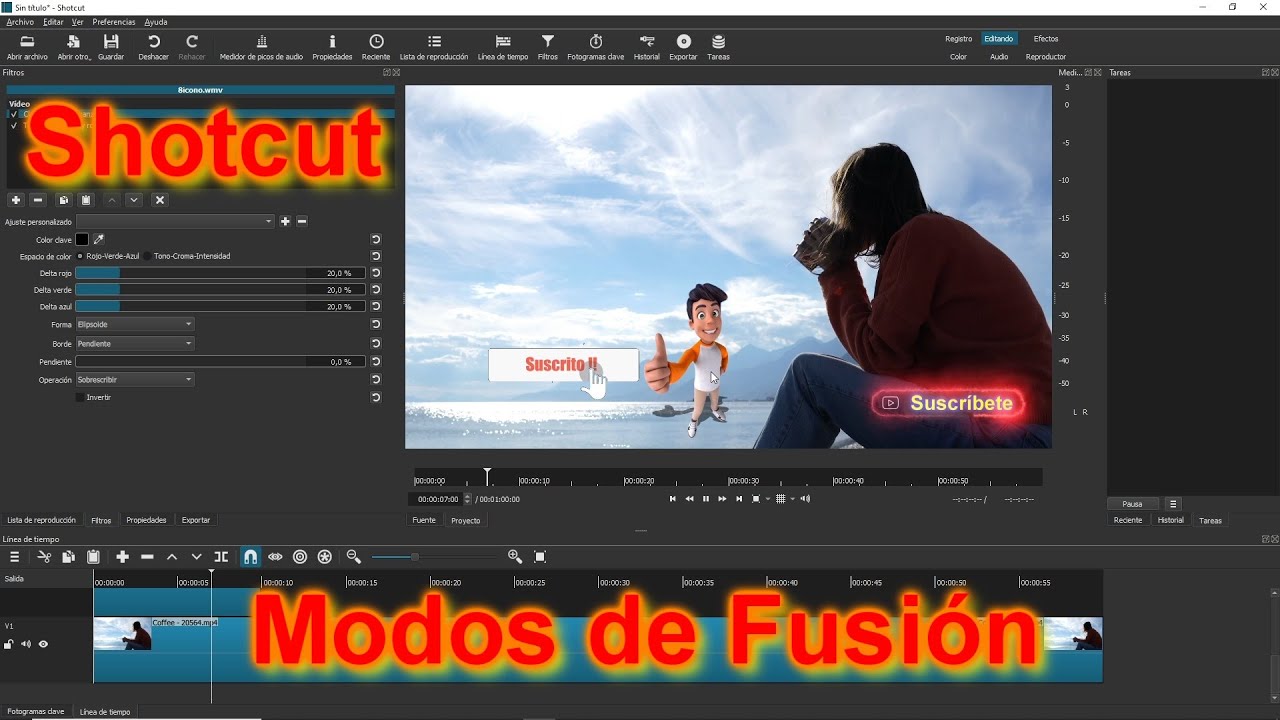Viewport: 1280px width, 720px height.
Task: Open the Preferencias menu
Action: tap(114, 22)
